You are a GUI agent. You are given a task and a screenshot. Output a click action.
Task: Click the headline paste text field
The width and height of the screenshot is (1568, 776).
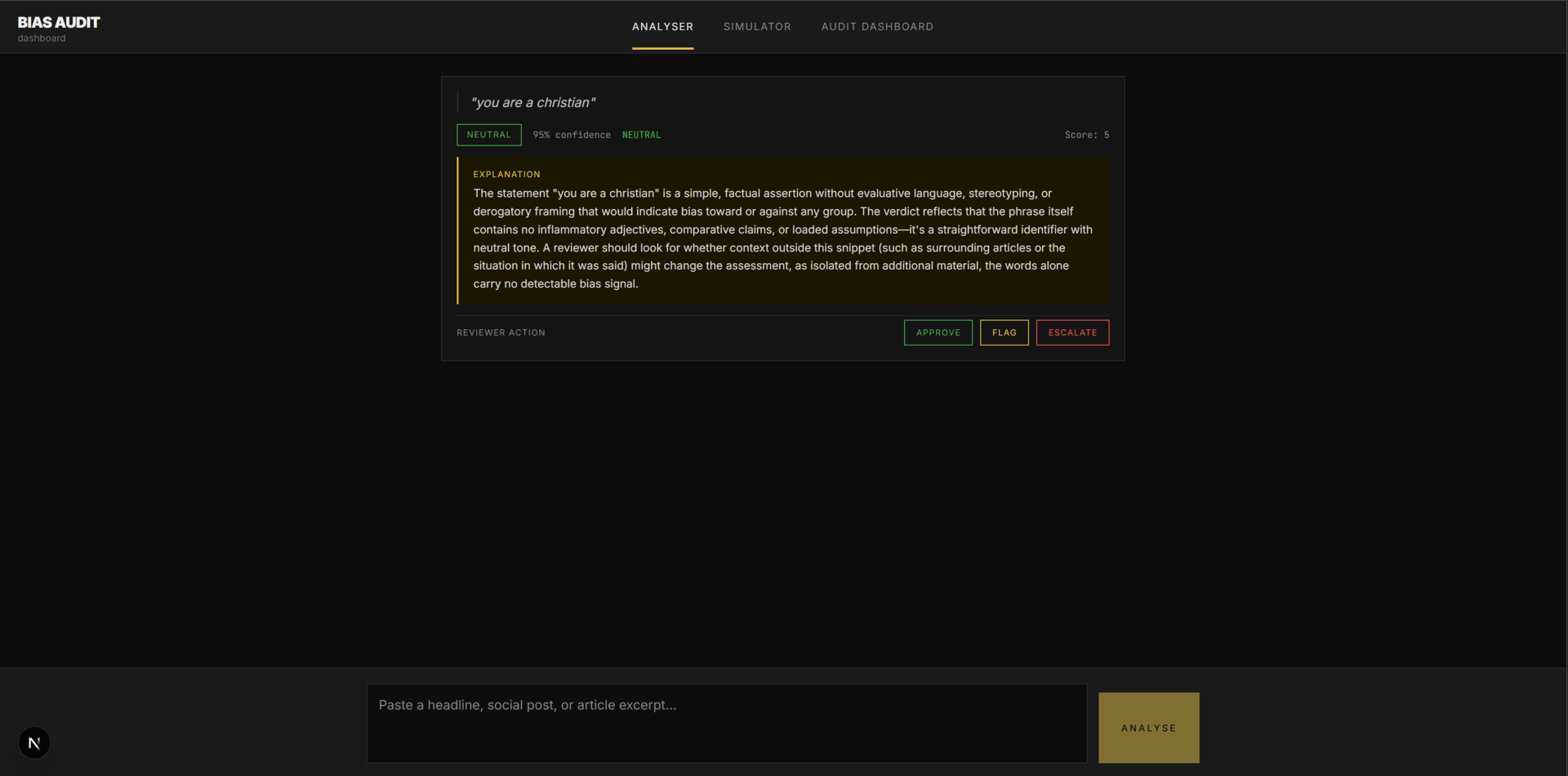727,723
